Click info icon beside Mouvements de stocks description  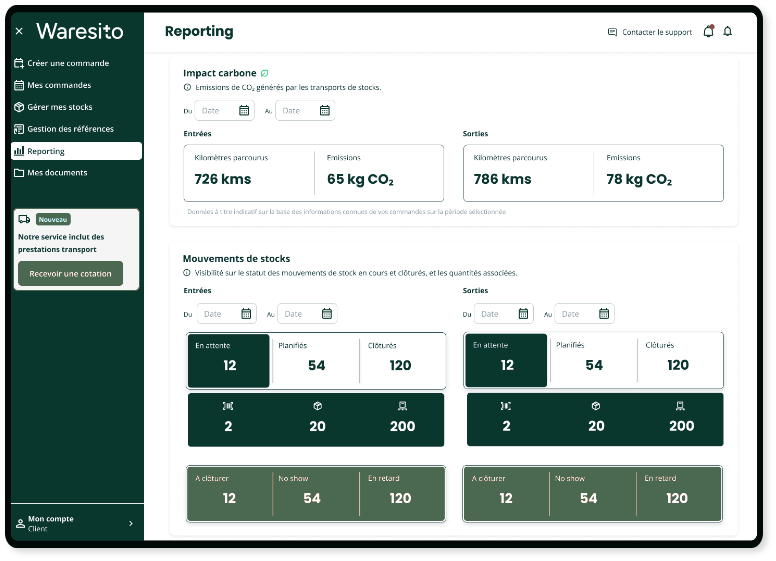point(187,273)
